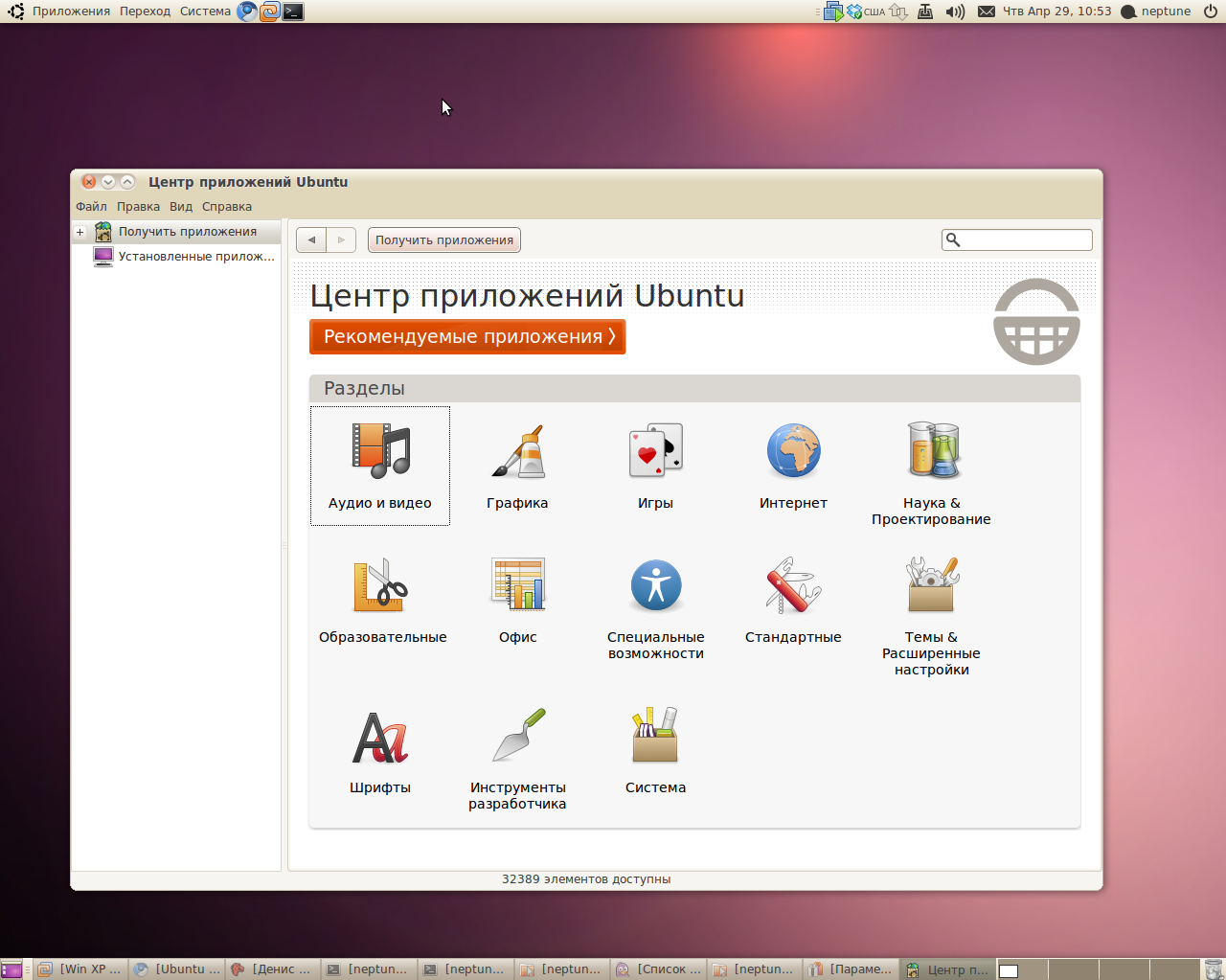Open the Графика category
1226x980 pixels.
point(517,466)
